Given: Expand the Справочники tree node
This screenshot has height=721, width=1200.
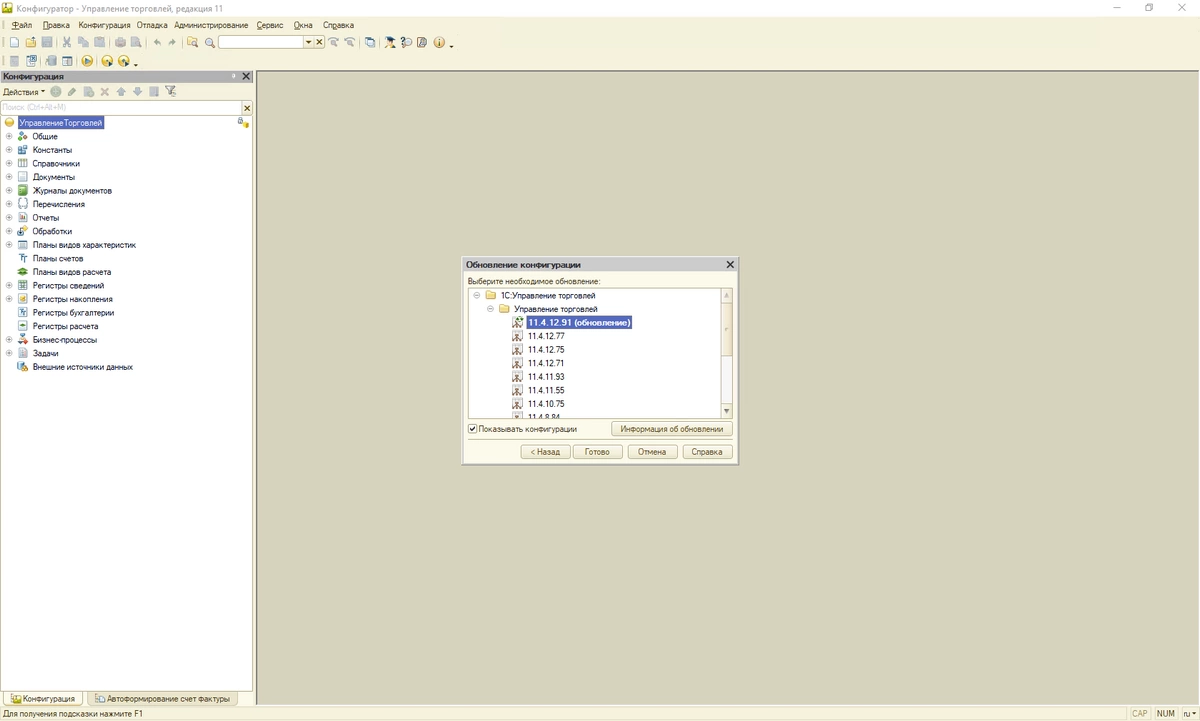Looking at the screenshot, I should click(x=9, y=163).
